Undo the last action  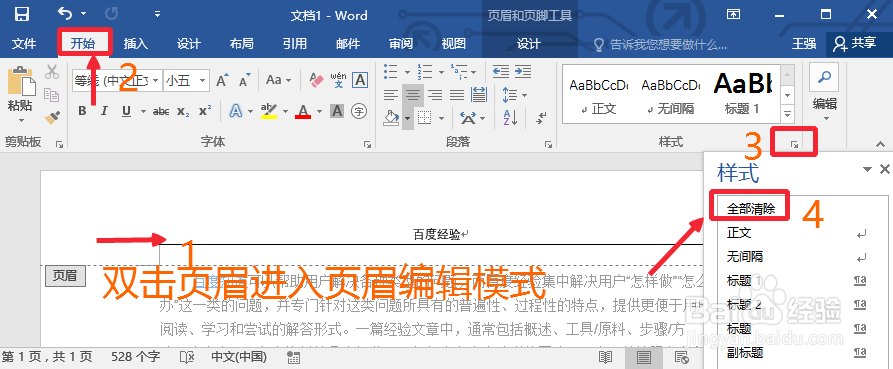(x=65, y=13)
